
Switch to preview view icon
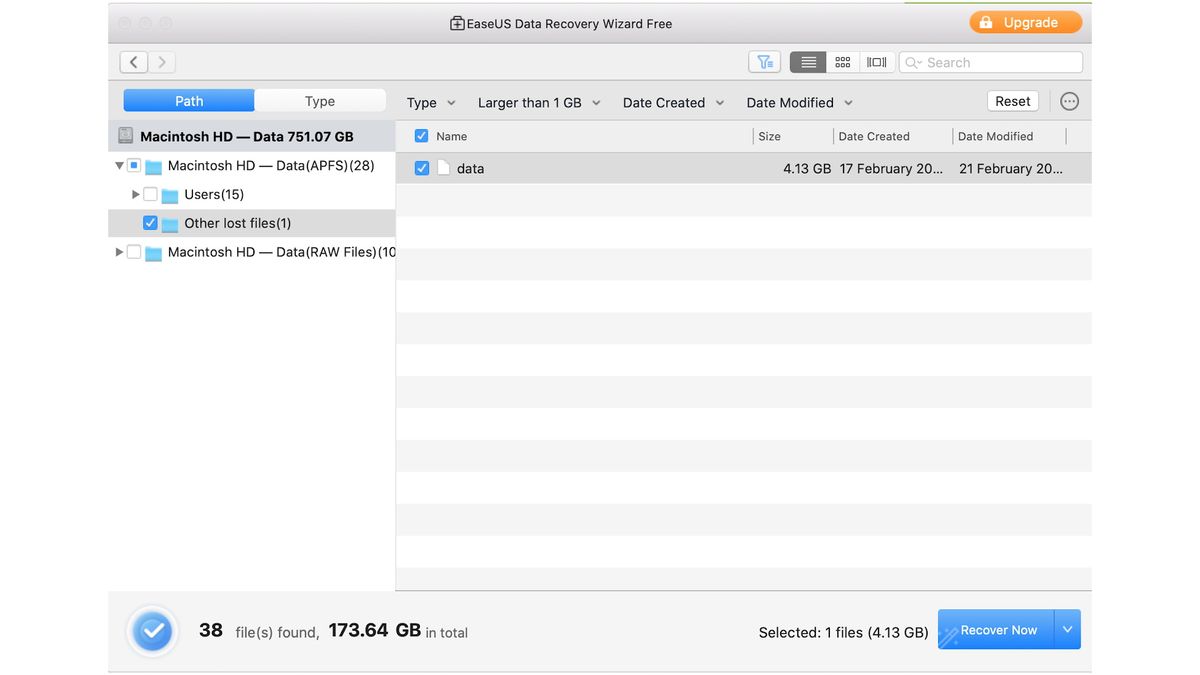[876, 61]
